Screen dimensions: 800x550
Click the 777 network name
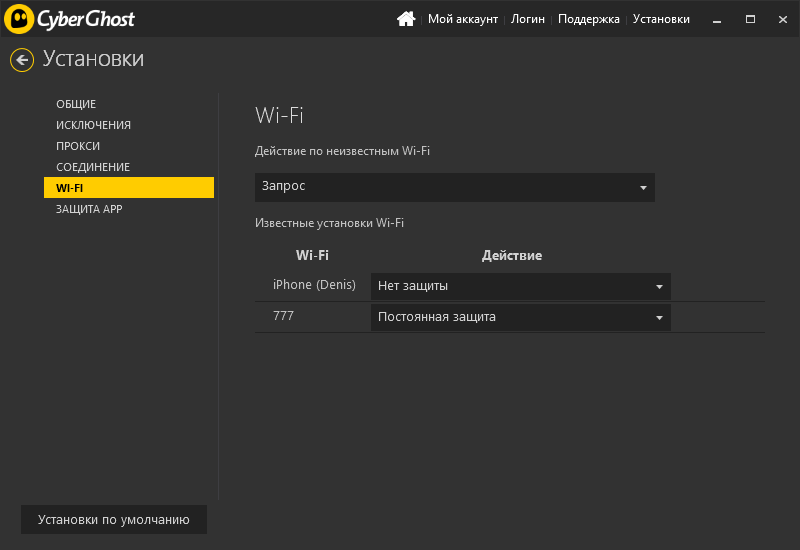(x=283, y=316)
